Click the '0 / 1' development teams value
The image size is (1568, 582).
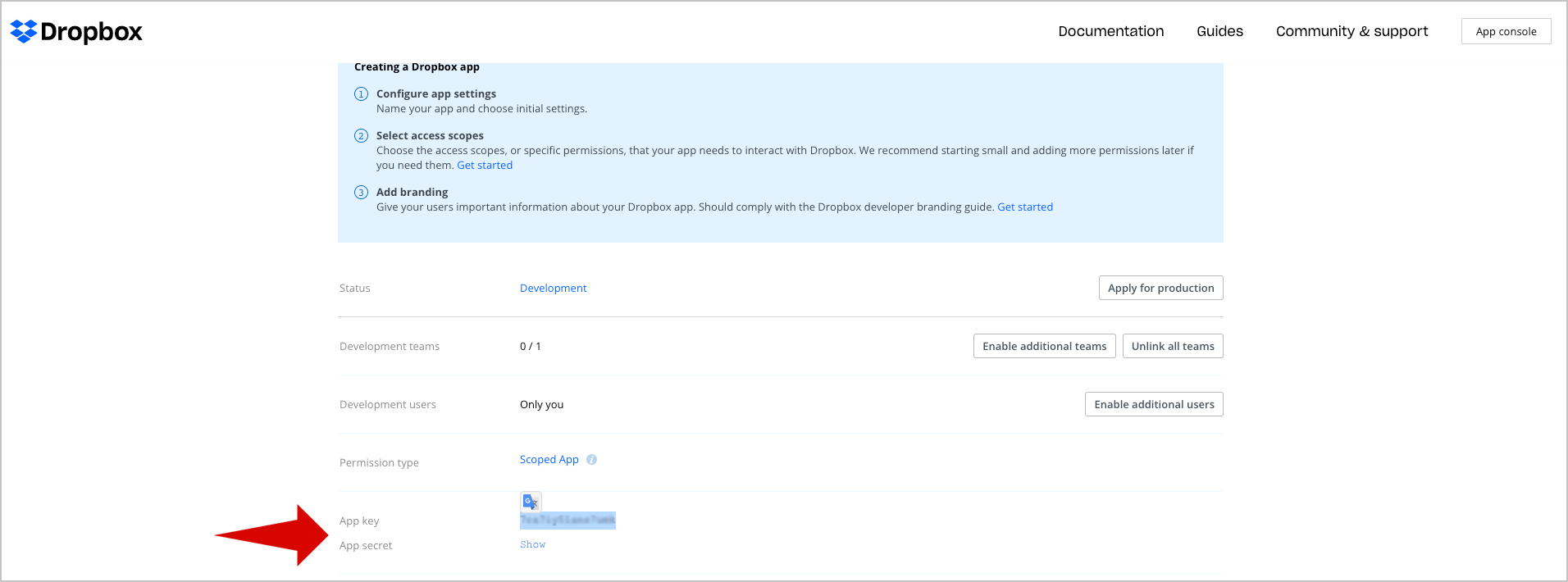pos(531,347)
